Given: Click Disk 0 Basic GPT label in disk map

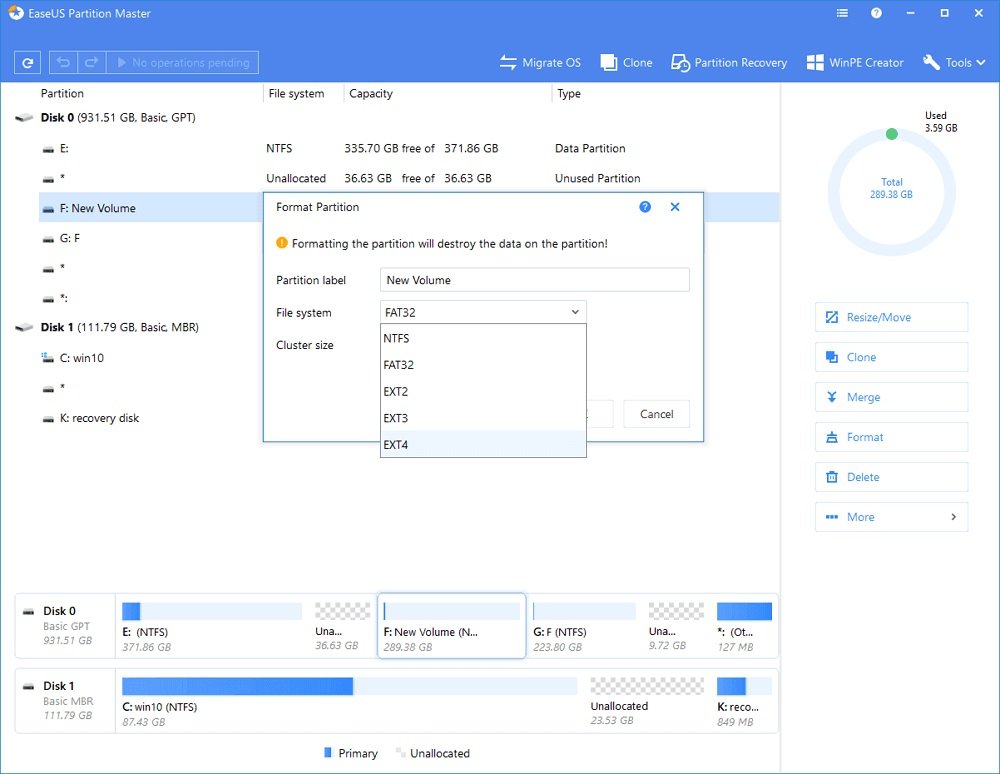Looking at the screenshot, I should pyautogui.click(x=65, y=626).
